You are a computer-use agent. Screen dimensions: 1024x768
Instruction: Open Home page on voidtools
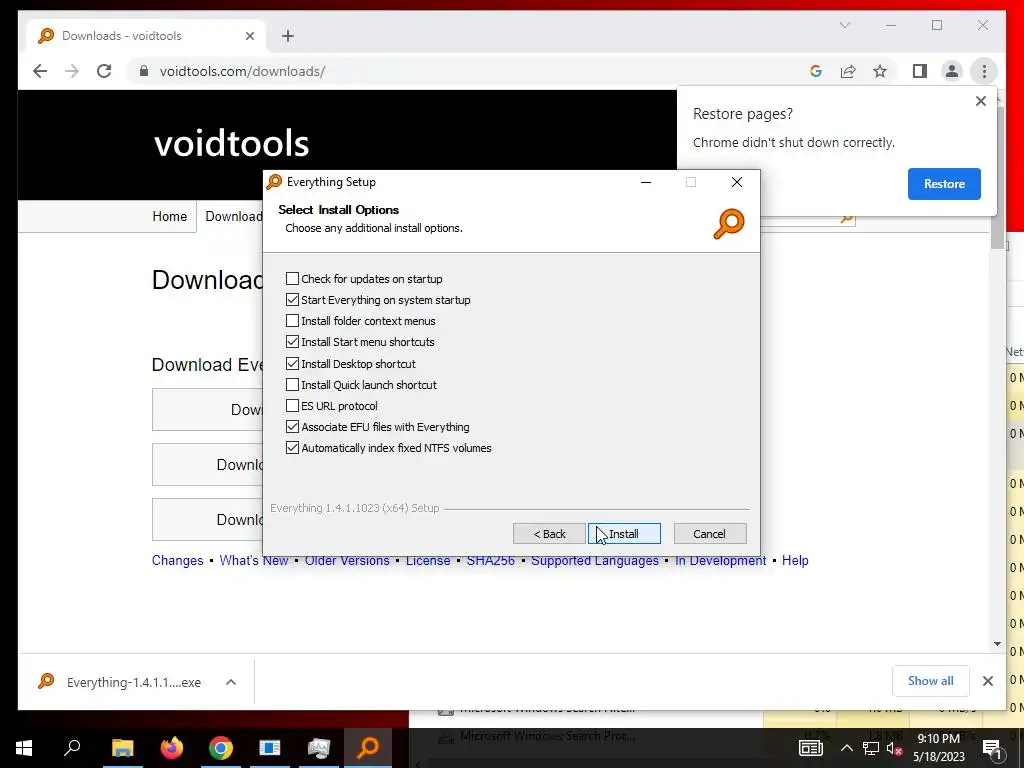[x=170, y=216]
